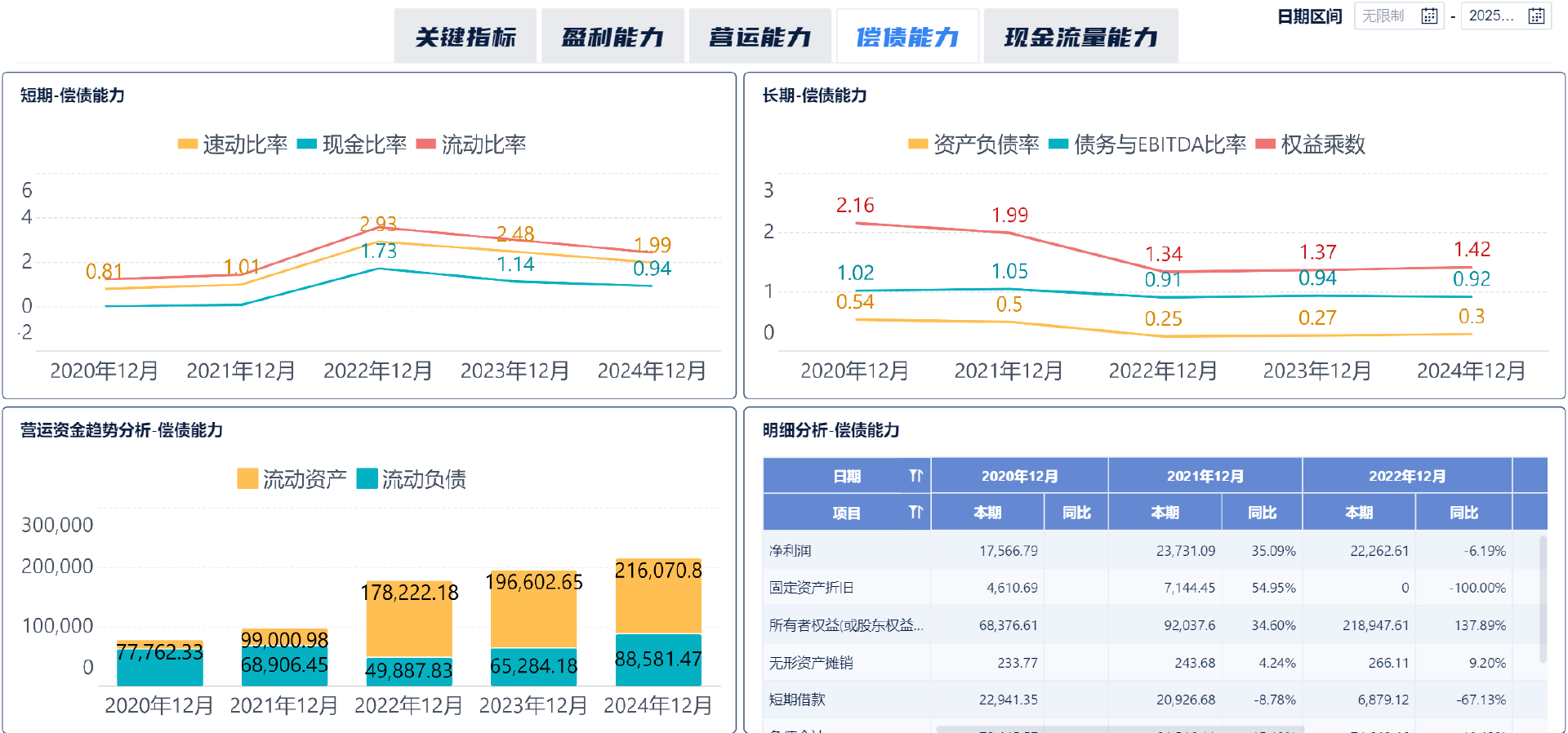This screenshot has height=733, width=1568.
Task: Click the 2021年12月 column header in the table
Action: (1205, 476)
